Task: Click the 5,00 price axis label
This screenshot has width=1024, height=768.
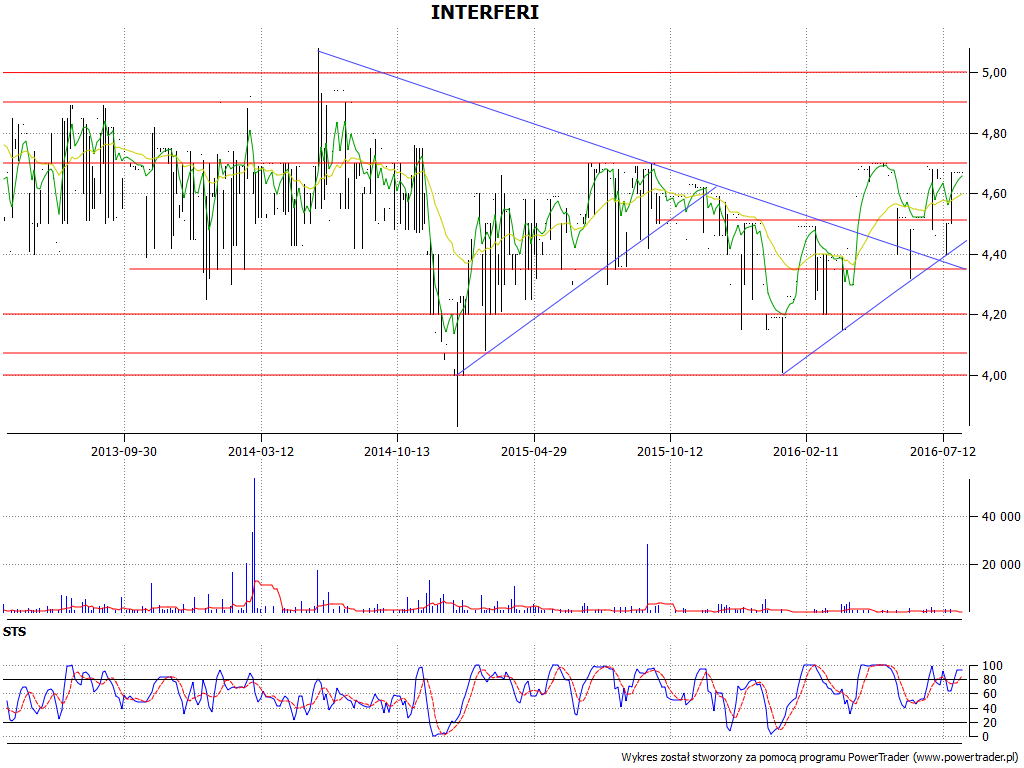Action: coord(994,73)
